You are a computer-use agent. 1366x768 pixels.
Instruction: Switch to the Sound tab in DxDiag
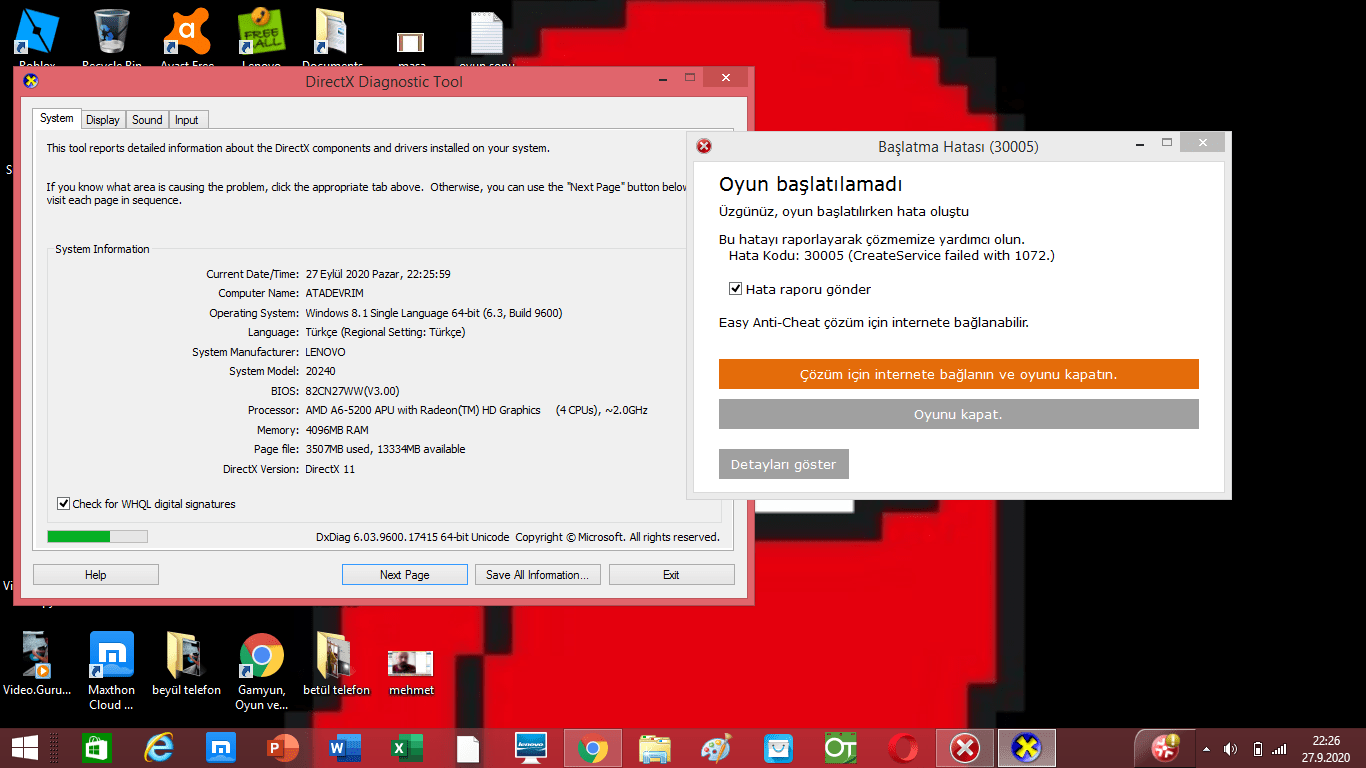[147, 120]
